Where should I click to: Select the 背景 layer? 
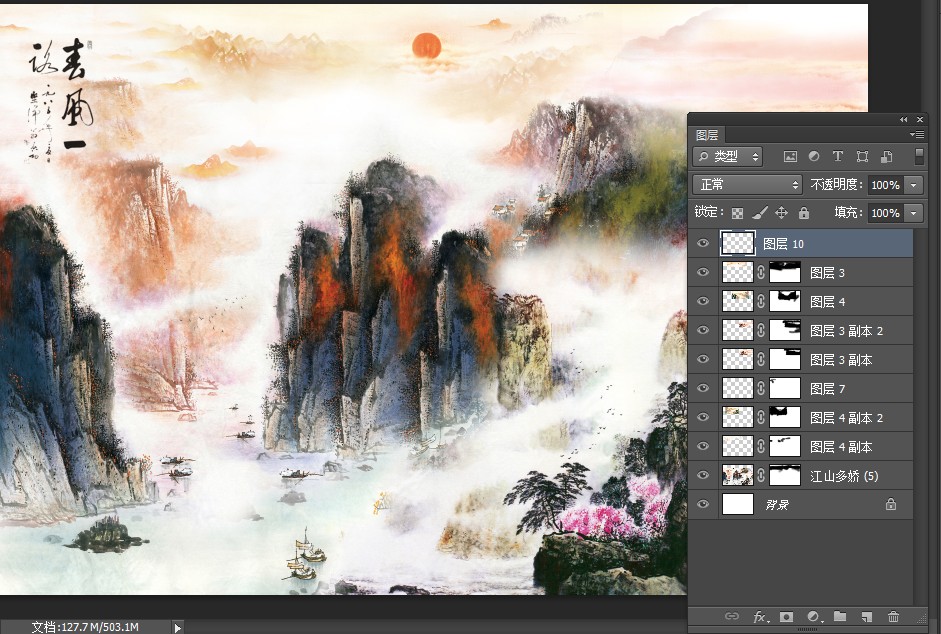[801, 505]
